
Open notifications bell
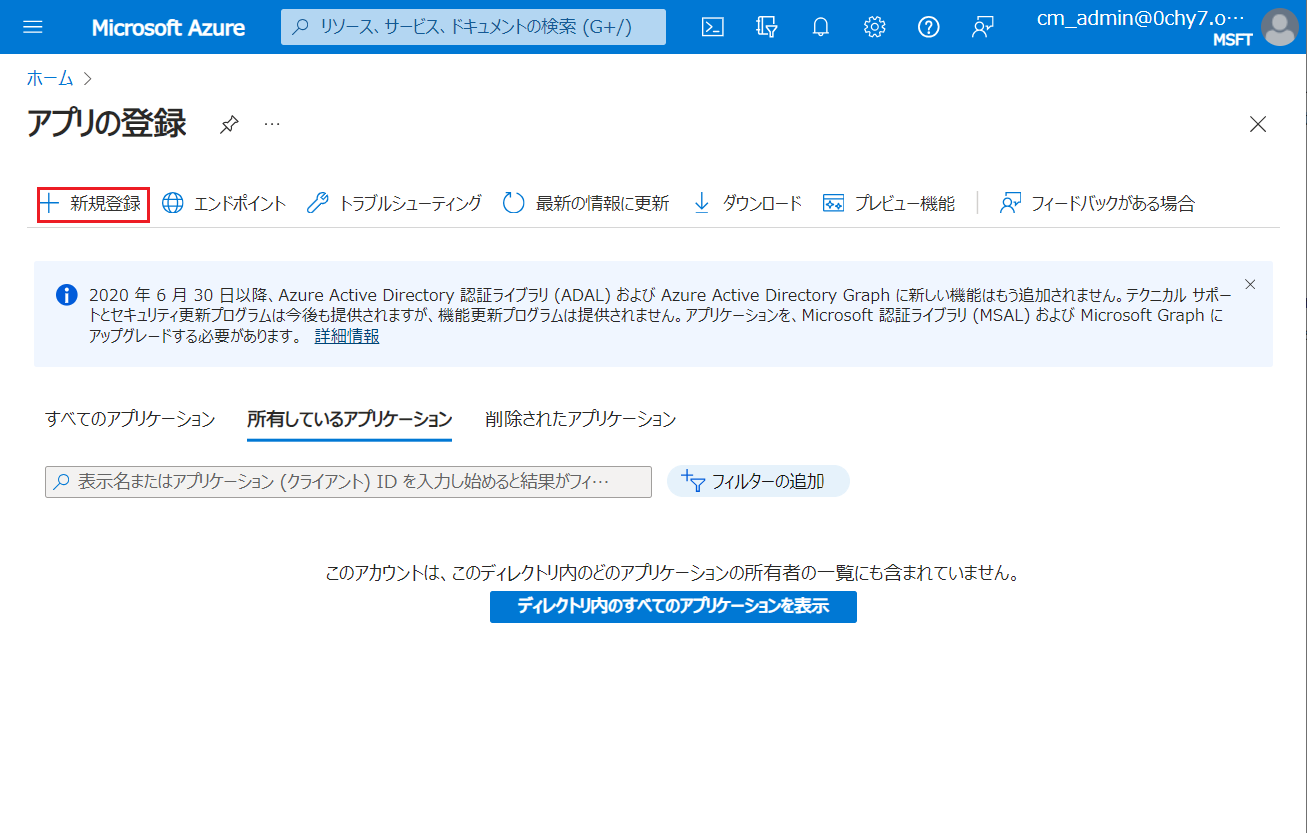point(821,27)
